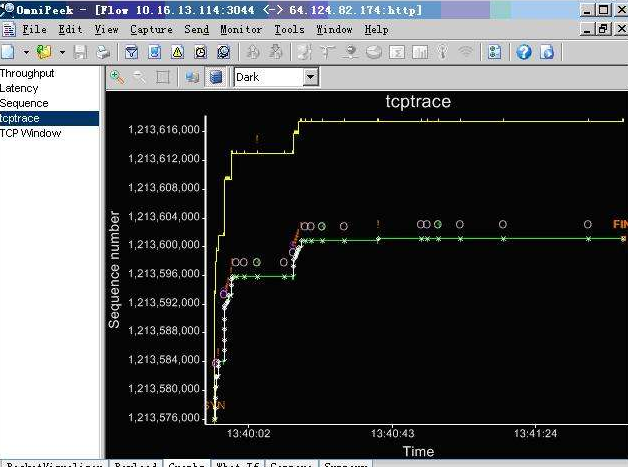Click the Sequence number axis title
The width and height of the screenshot is (628, 467).
(114, 270)
